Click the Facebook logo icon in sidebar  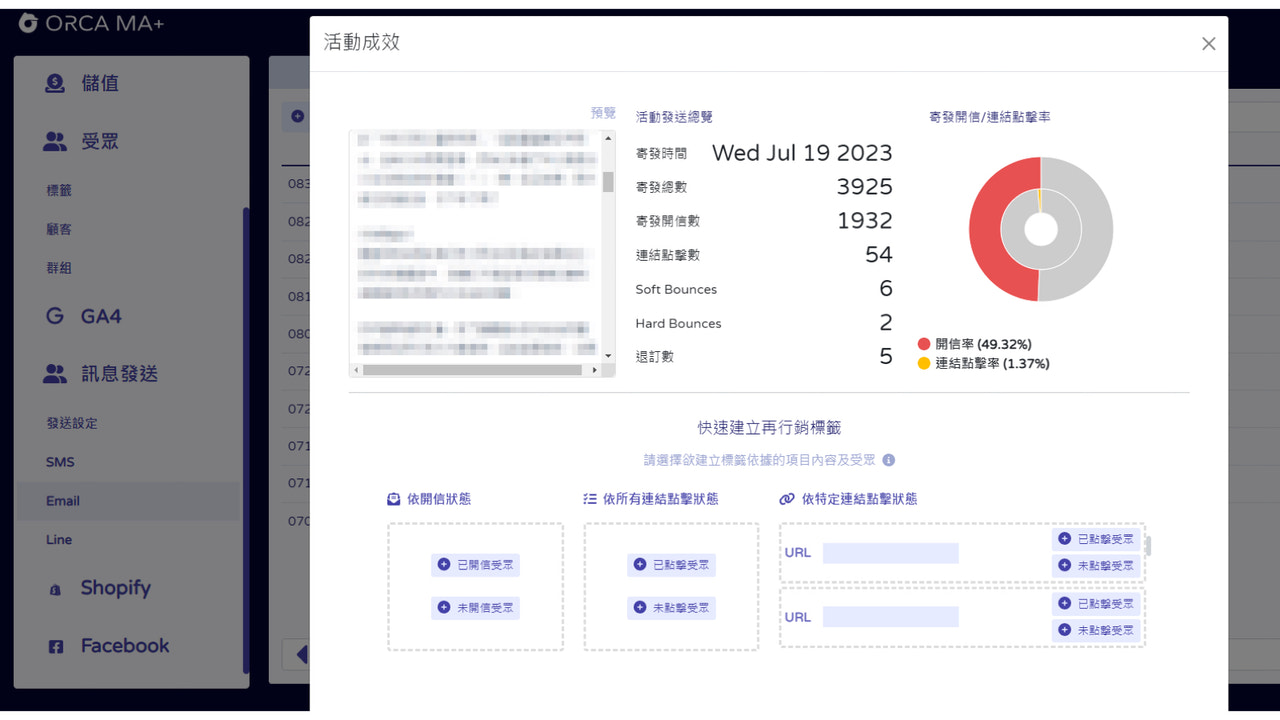(x=56, y=647)
